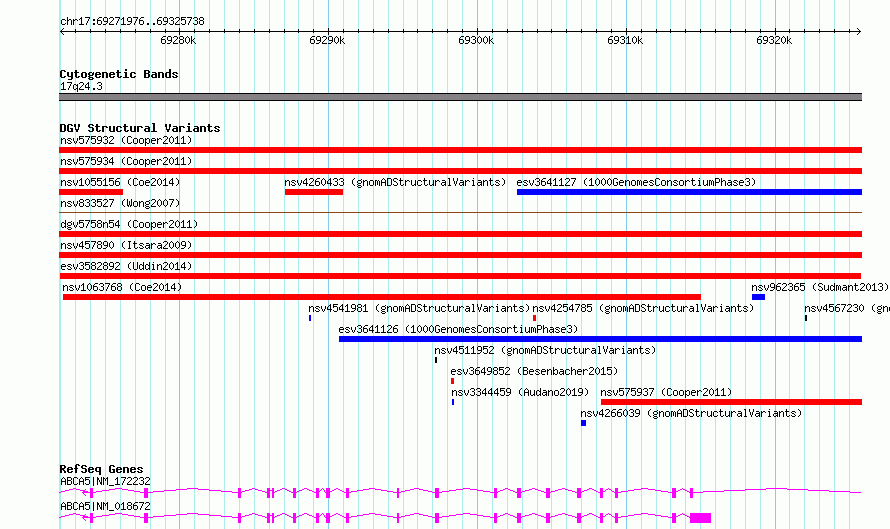Screen dimensions: 890x529
Task: Click the chr17:69271976..69325738 coordinate label
Action: [132, 22]
